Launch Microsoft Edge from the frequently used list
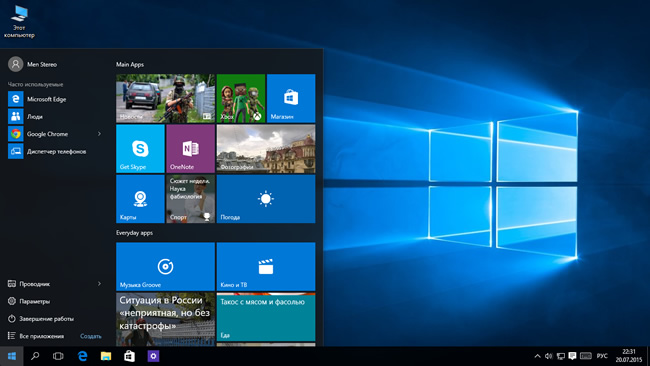This screenshot has width=650, height=366. pyautogui.click(x=54, y=99)
